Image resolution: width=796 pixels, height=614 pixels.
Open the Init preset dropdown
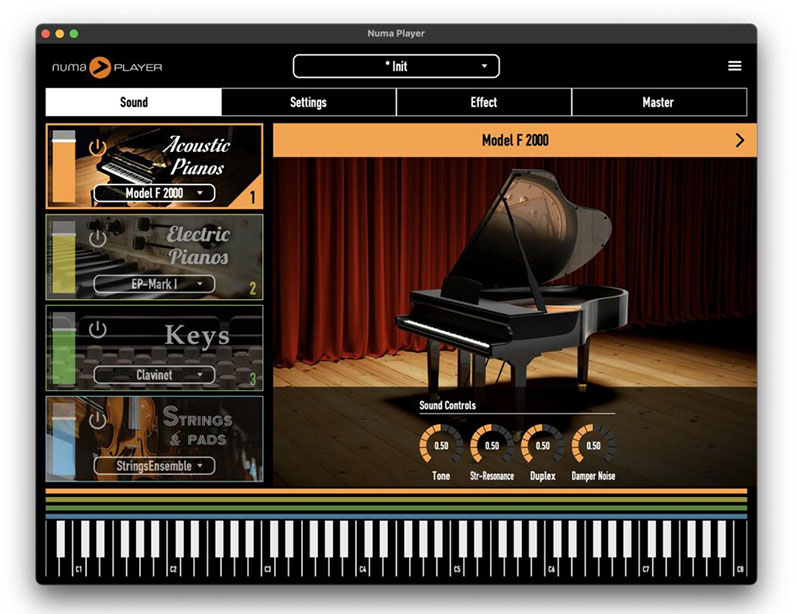pyautogui.click(x=396, y=66)
